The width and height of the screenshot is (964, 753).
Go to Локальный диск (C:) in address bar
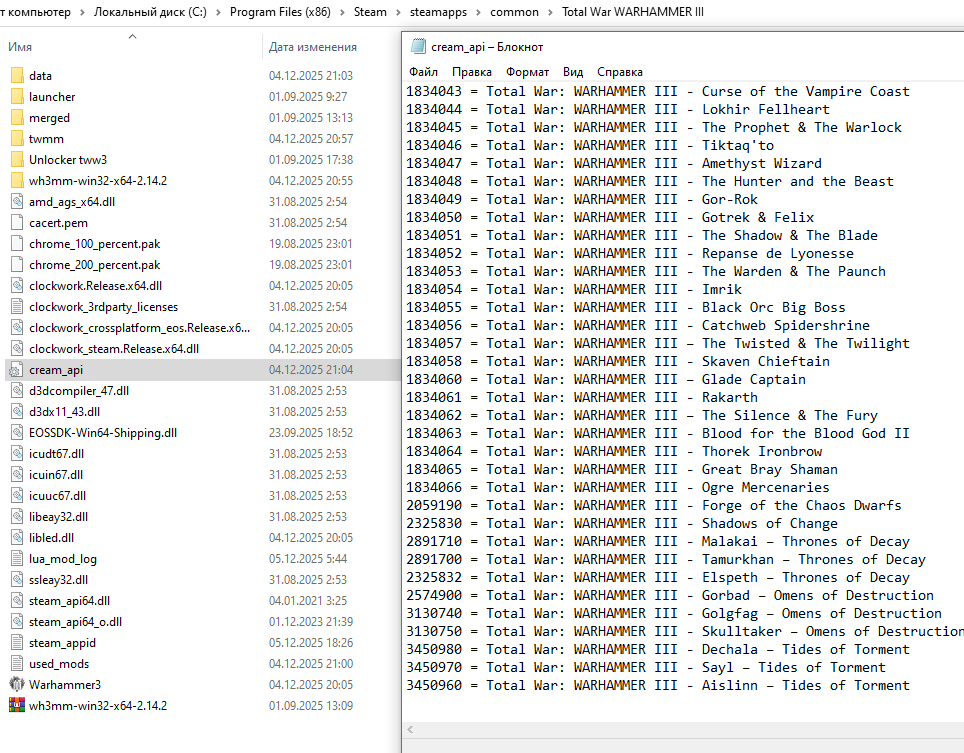[150, 12]
